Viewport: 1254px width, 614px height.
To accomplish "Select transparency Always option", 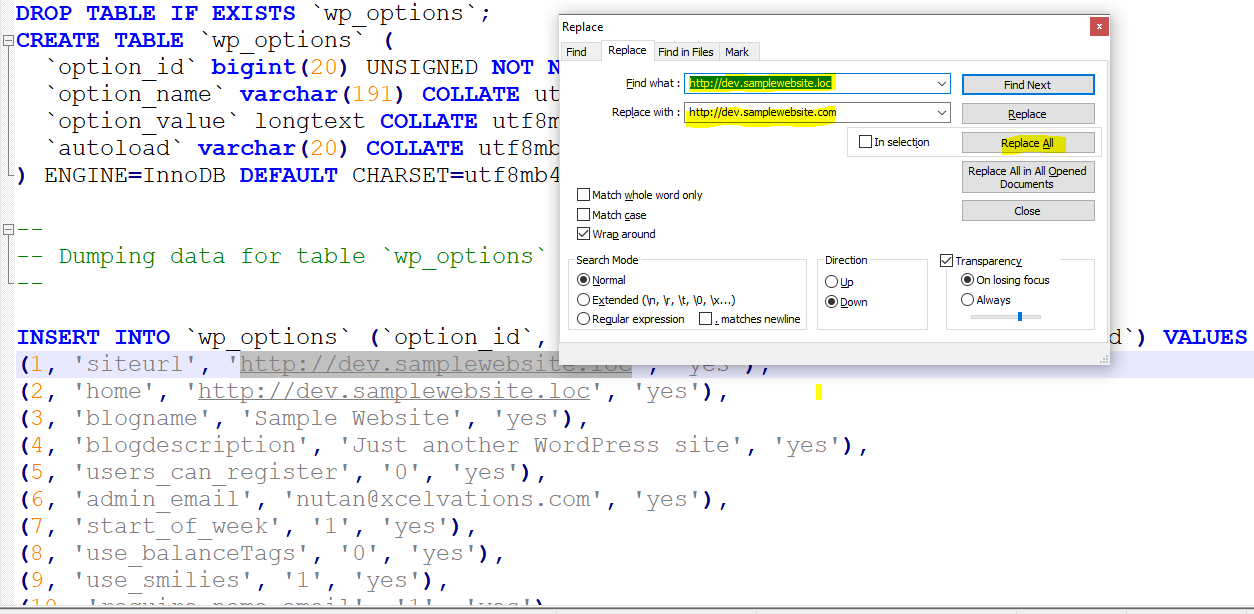I will tap(985, 300).
